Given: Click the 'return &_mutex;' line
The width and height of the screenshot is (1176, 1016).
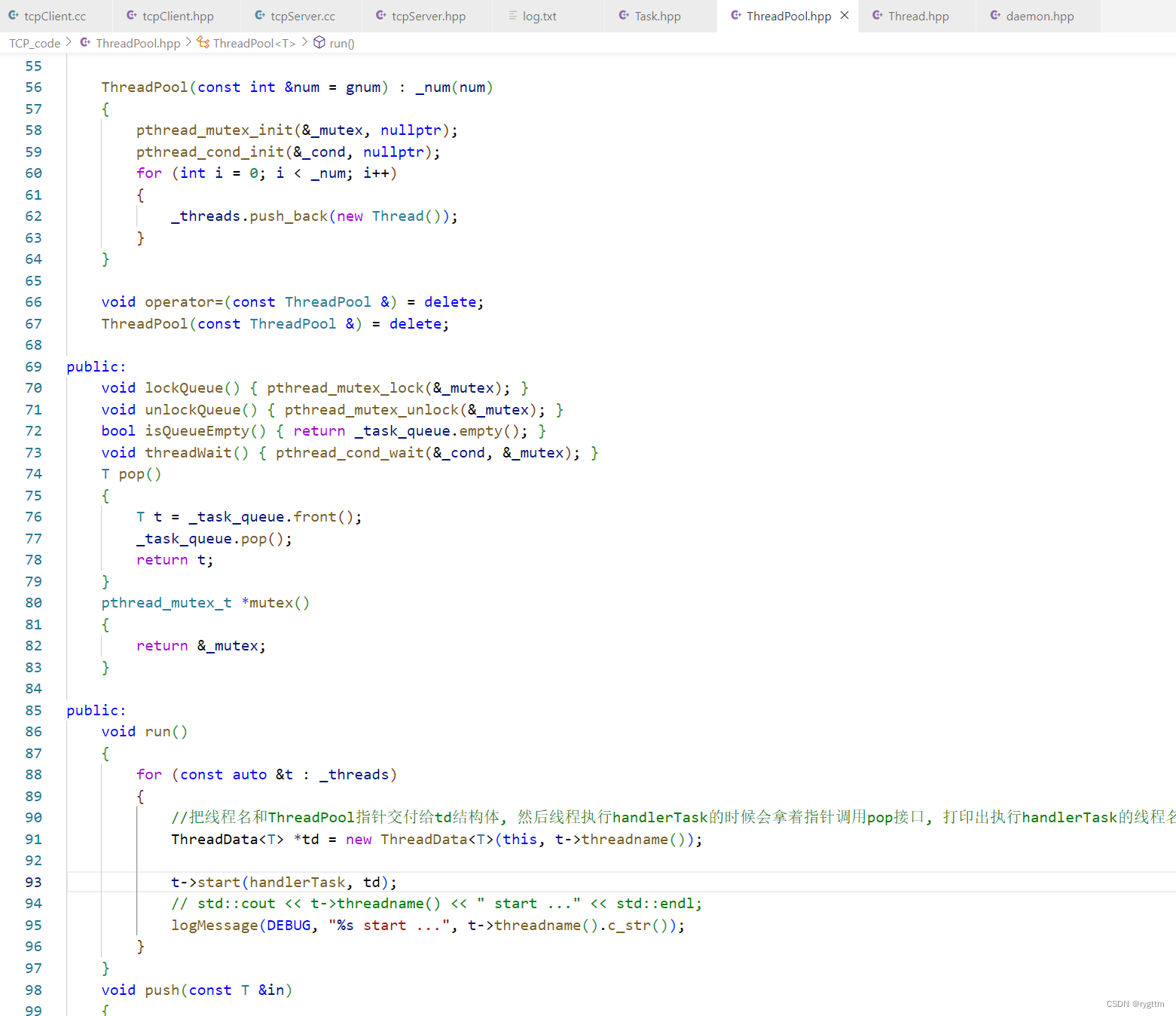Looking at the screenshot, I should pos(201,646).
